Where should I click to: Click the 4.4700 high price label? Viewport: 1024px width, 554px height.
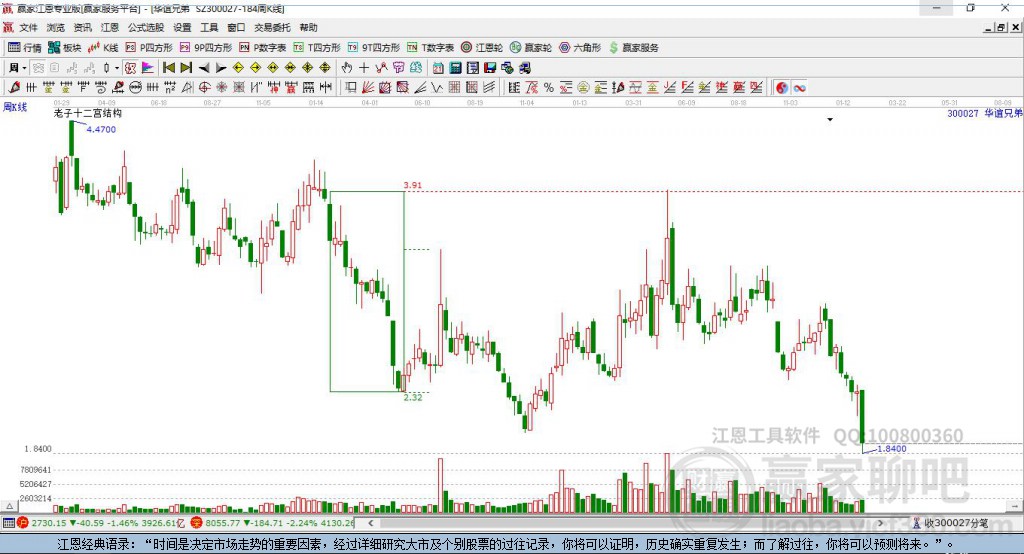tap(101, 129)
